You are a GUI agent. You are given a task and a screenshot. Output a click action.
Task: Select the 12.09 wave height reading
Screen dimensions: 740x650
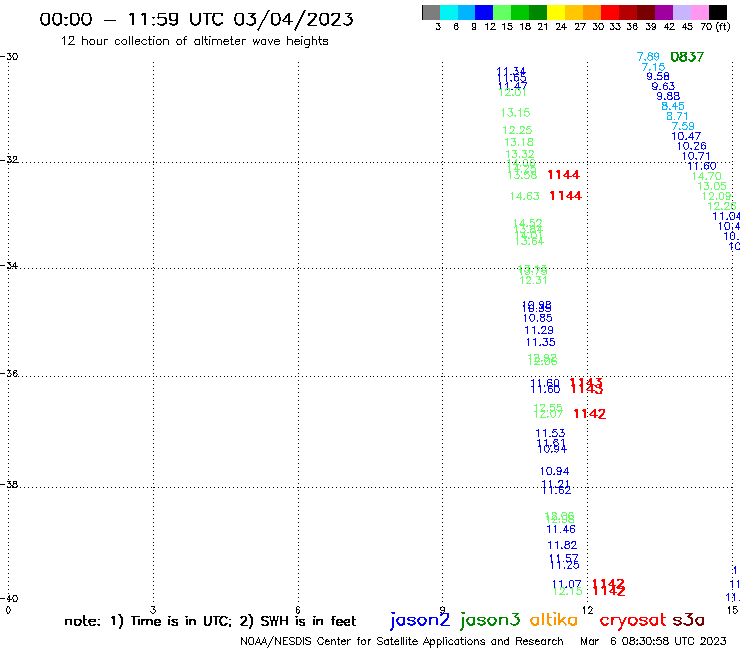(717, 196)
